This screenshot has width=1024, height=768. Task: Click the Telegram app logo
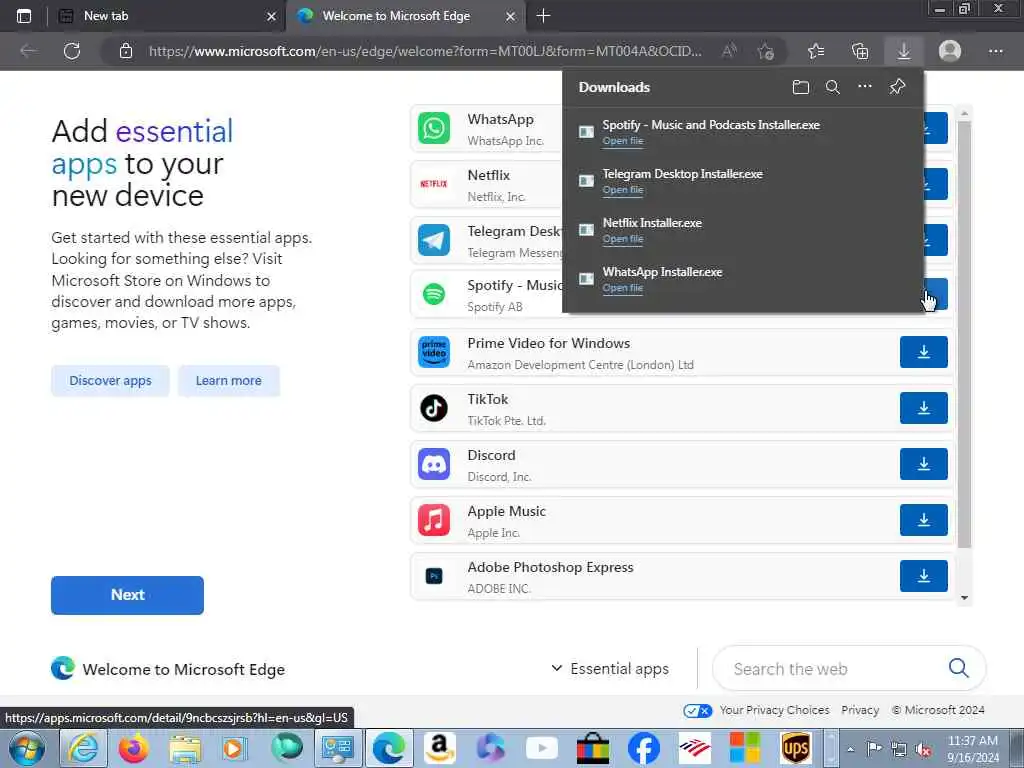tap(434, 240)
